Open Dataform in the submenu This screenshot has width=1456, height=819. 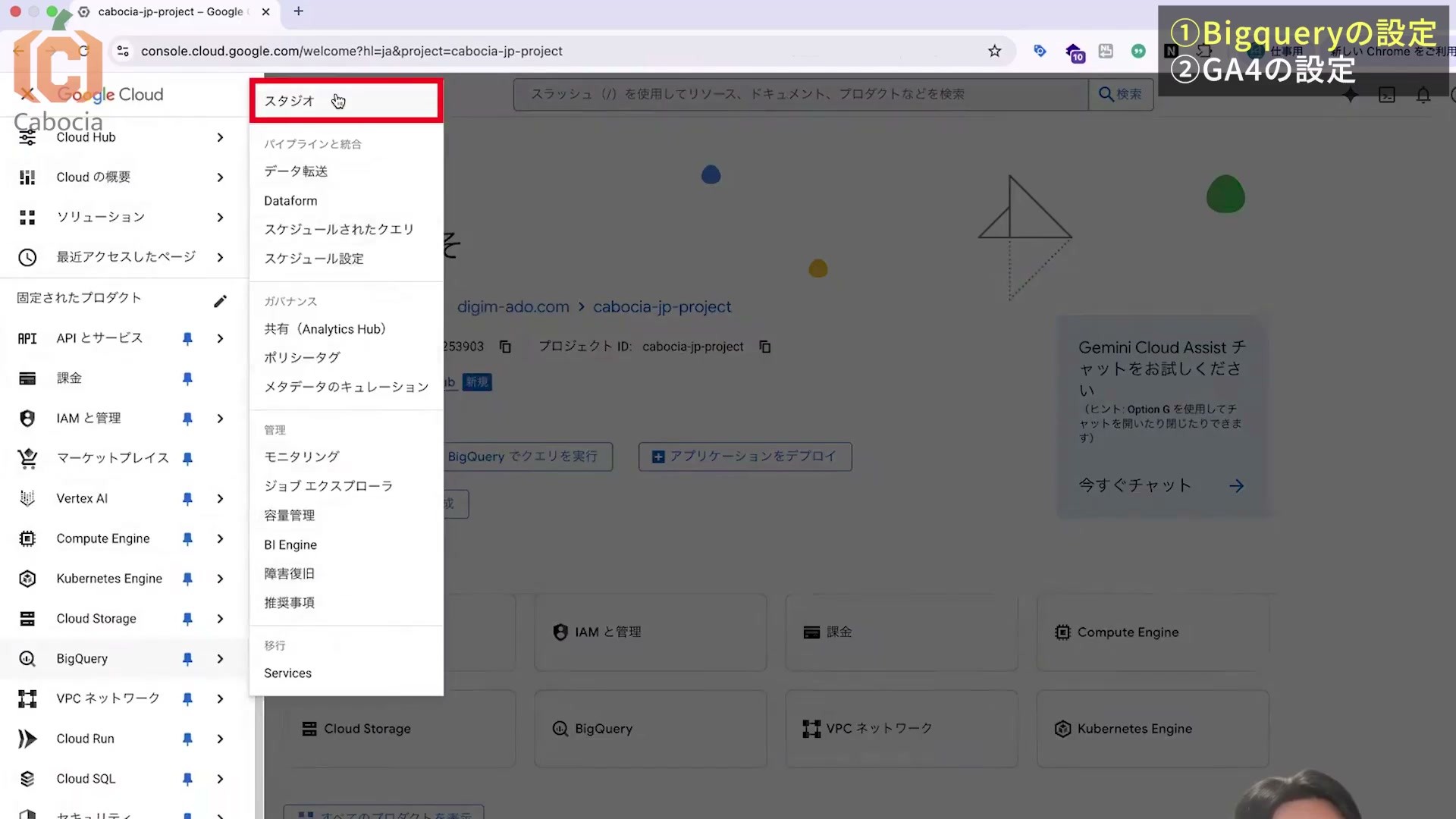point(290,201)
